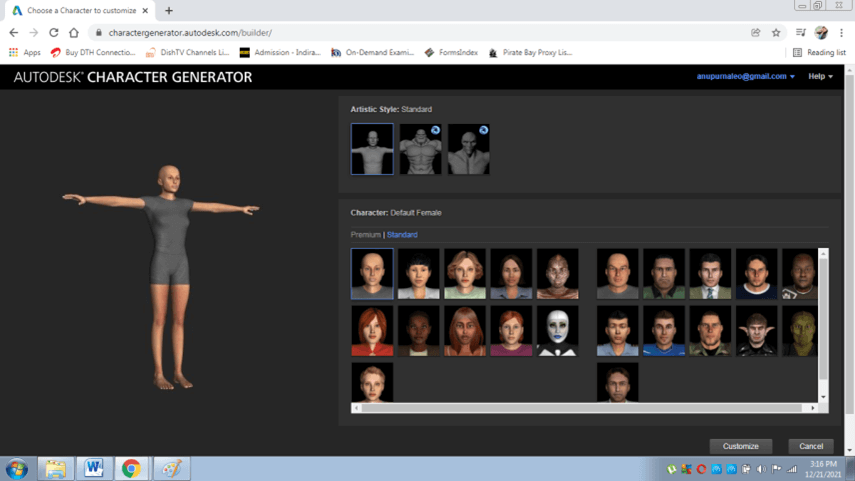The image size is (855, 481).
Task: Select the alien-skinned female character
Action: point(557,274)
